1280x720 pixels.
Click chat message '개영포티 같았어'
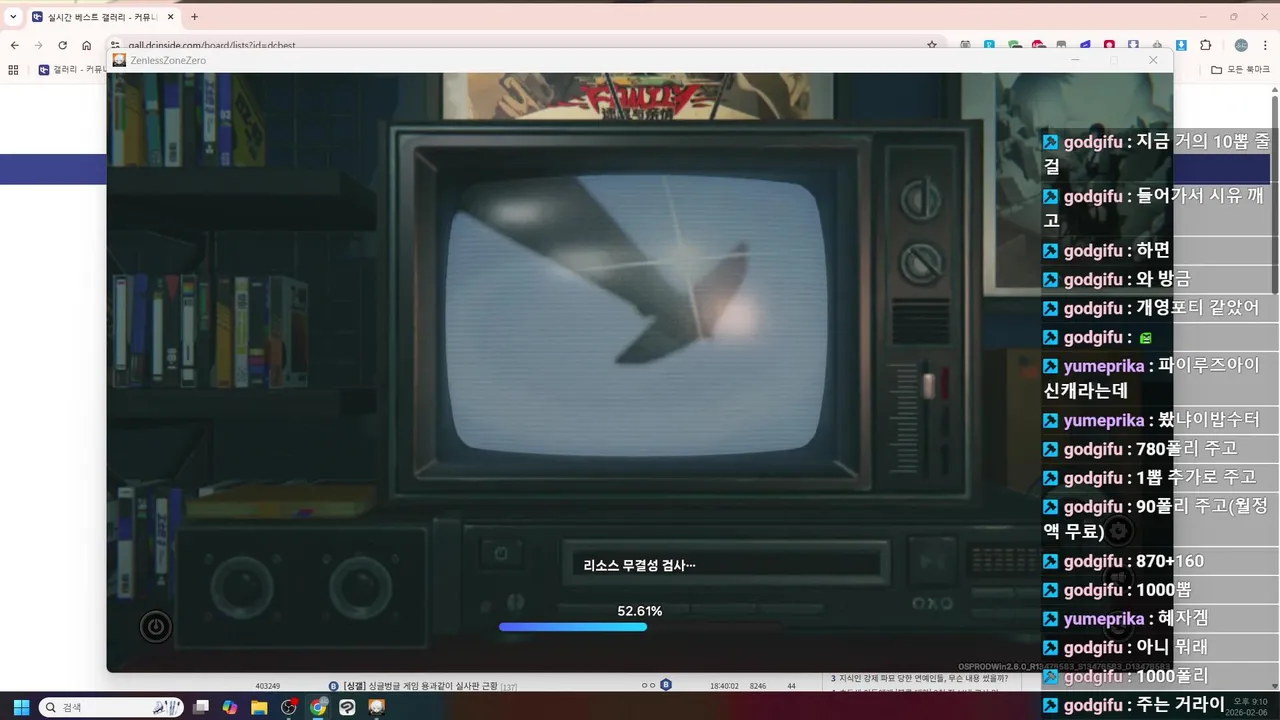1197,308
